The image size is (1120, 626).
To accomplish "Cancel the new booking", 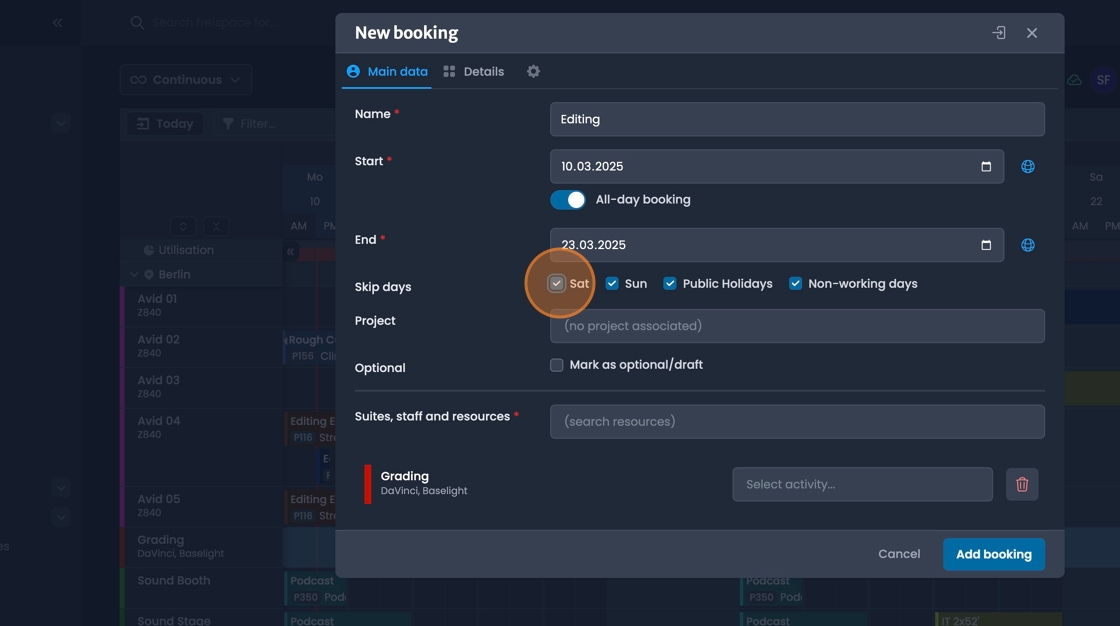I will [x=898, y=553].
